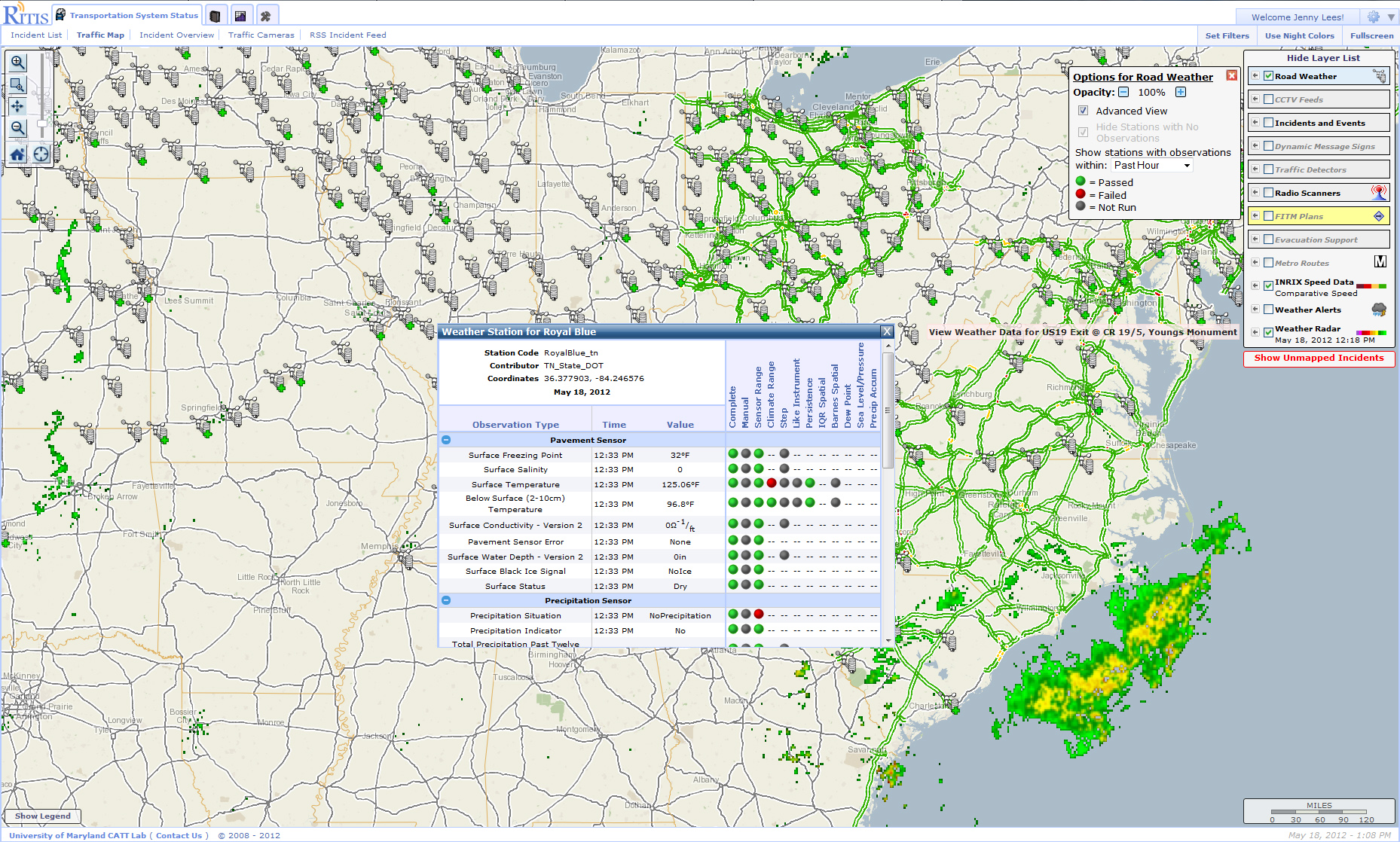Open the Incident Overview tab

176,35
